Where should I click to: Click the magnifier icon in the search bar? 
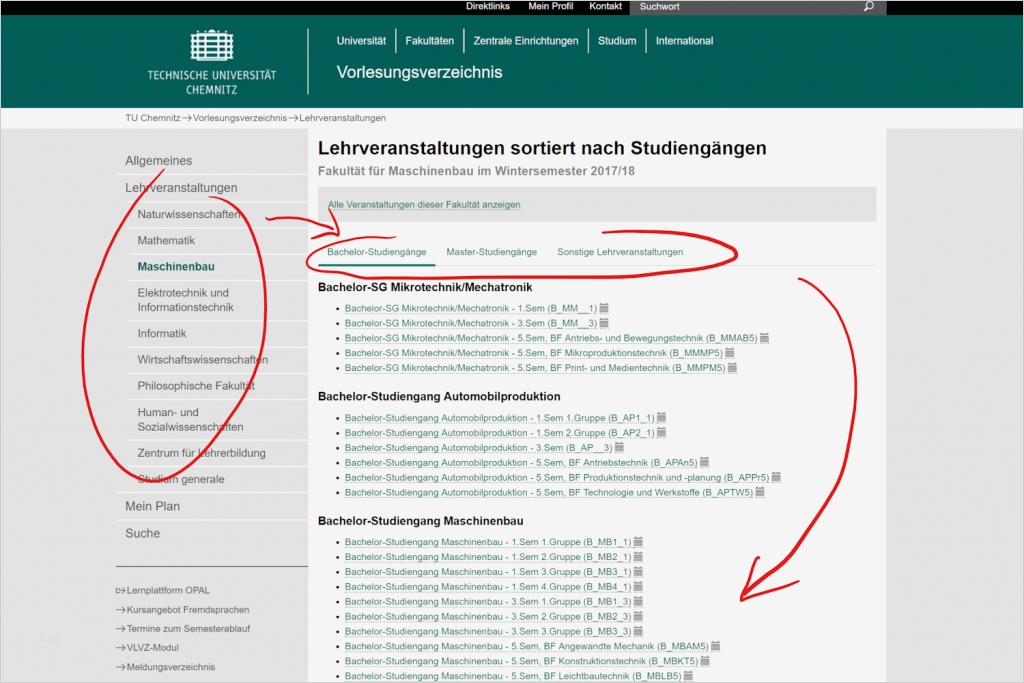click(x=868, y=7)
